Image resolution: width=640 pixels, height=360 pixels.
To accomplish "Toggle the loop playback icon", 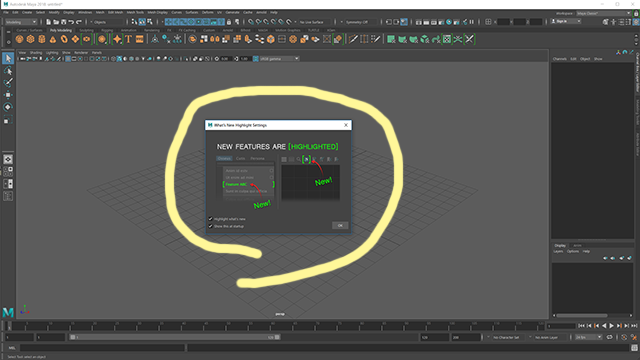I will [609, 337].
